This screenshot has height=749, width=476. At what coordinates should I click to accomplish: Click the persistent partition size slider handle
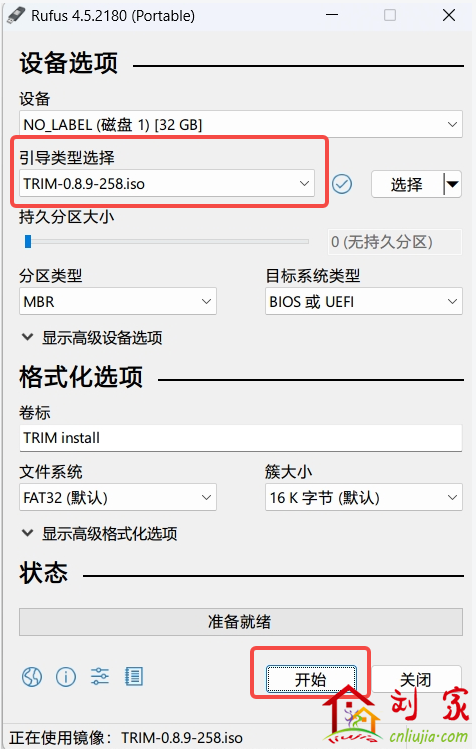click(x=28, y=242)
